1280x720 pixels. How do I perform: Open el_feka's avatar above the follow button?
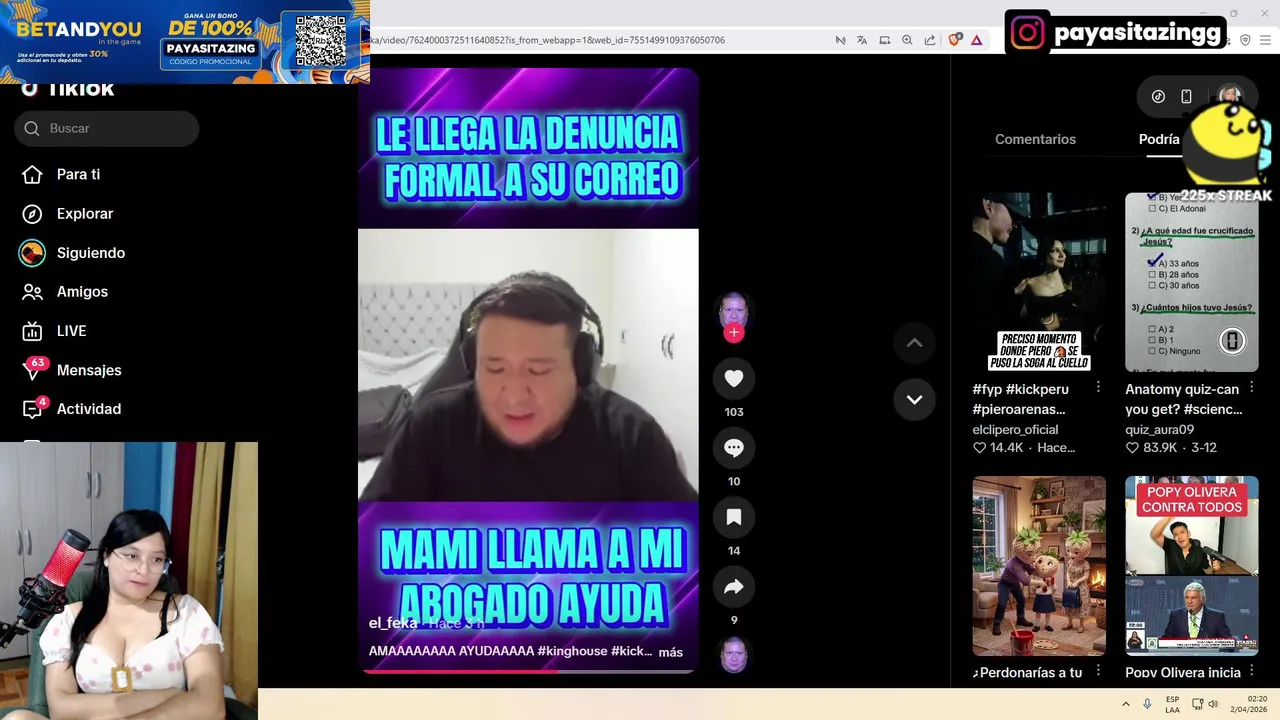(x=734, y=309)
